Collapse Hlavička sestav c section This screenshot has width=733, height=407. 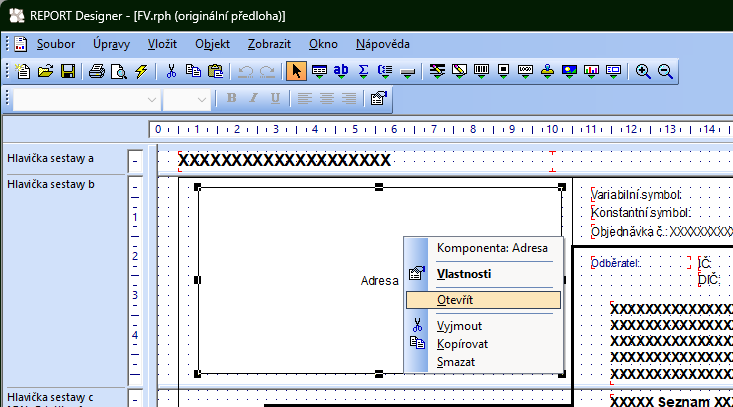pyautogui.click(x=135, y=399)
